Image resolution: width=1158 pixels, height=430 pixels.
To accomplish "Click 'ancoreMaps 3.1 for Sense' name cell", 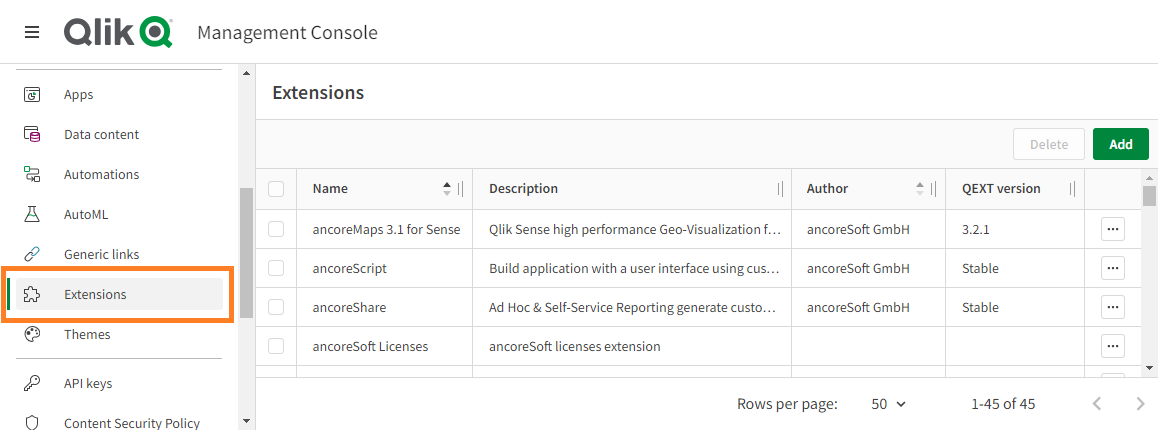I will click(386, 230).
